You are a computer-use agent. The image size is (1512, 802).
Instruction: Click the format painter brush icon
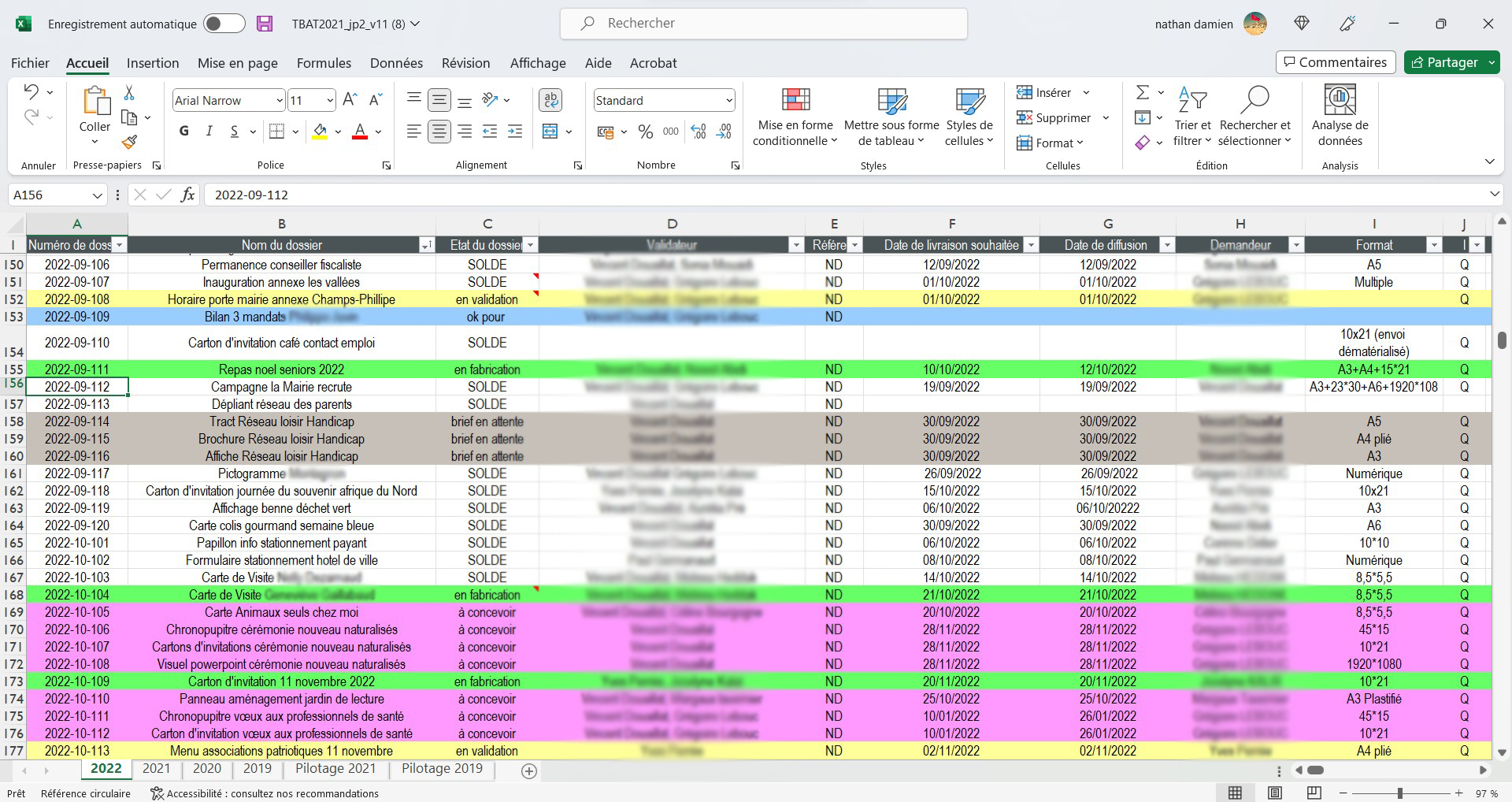130,142
